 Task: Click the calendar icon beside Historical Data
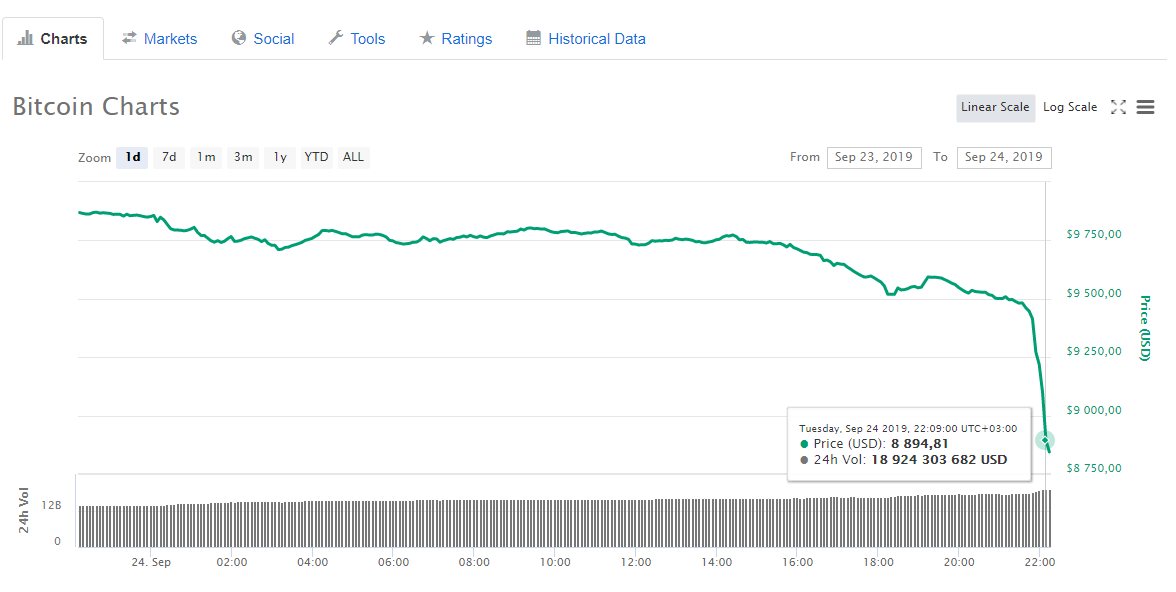(533, 38)
